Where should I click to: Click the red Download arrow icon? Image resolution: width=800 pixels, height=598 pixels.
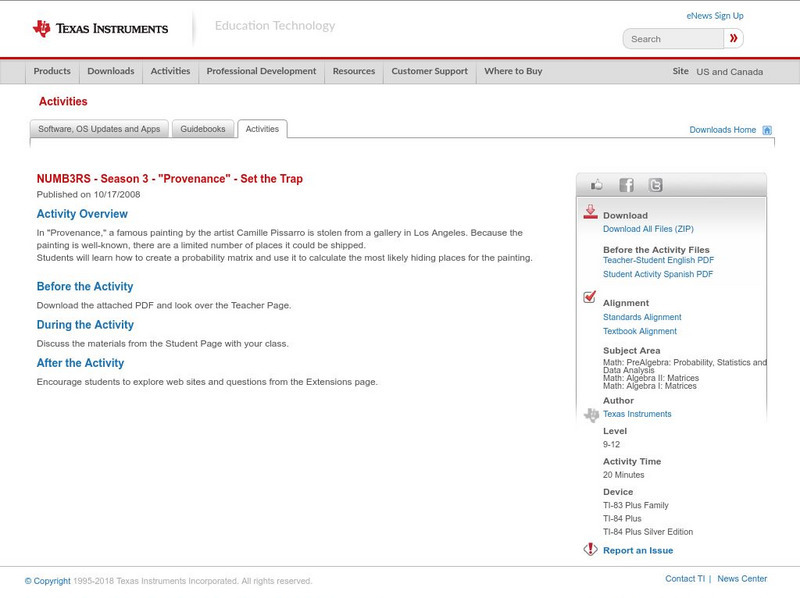pyautogui.click(x=590, y=212)
